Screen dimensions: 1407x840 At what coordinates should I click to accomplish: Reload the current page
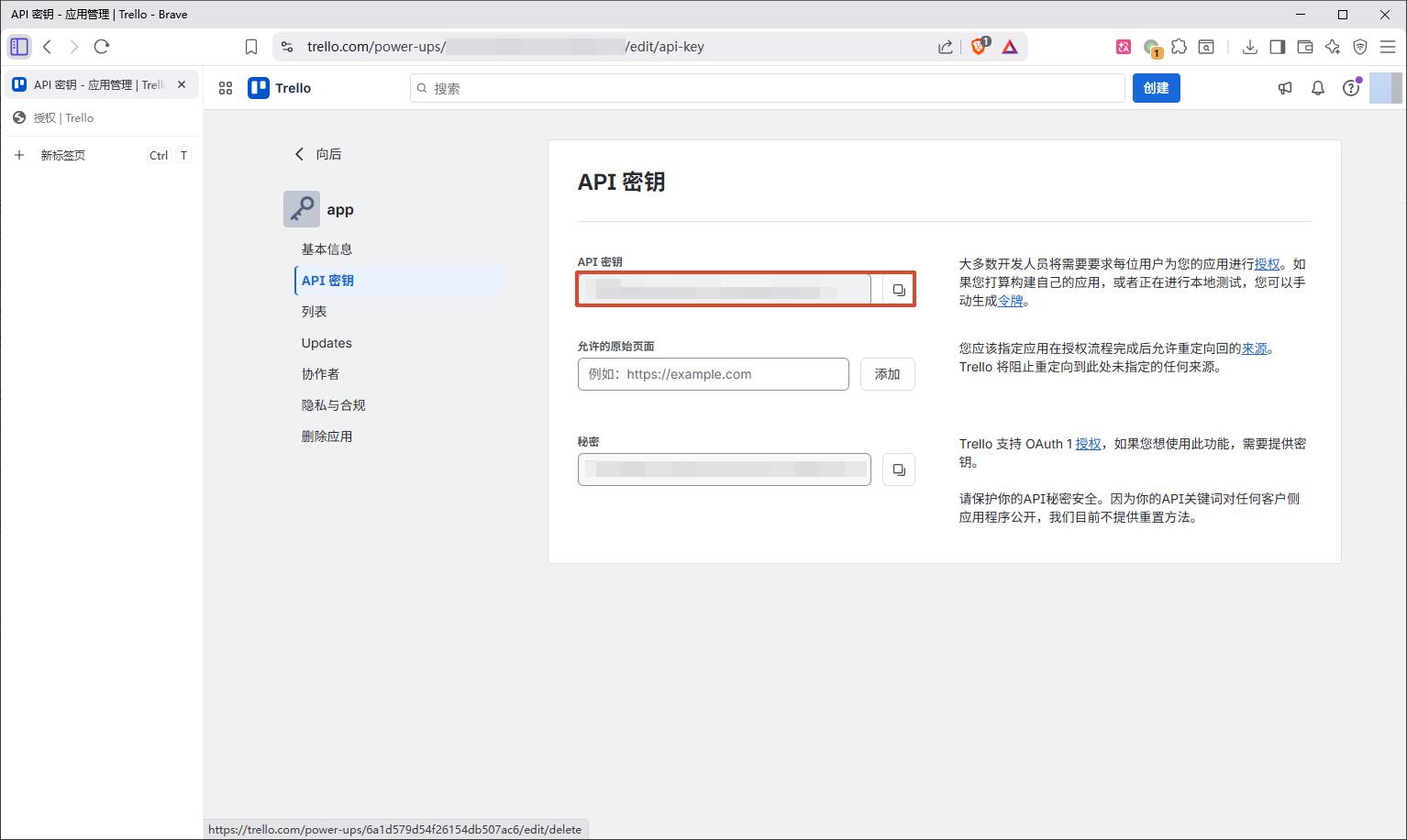point(102,47)
